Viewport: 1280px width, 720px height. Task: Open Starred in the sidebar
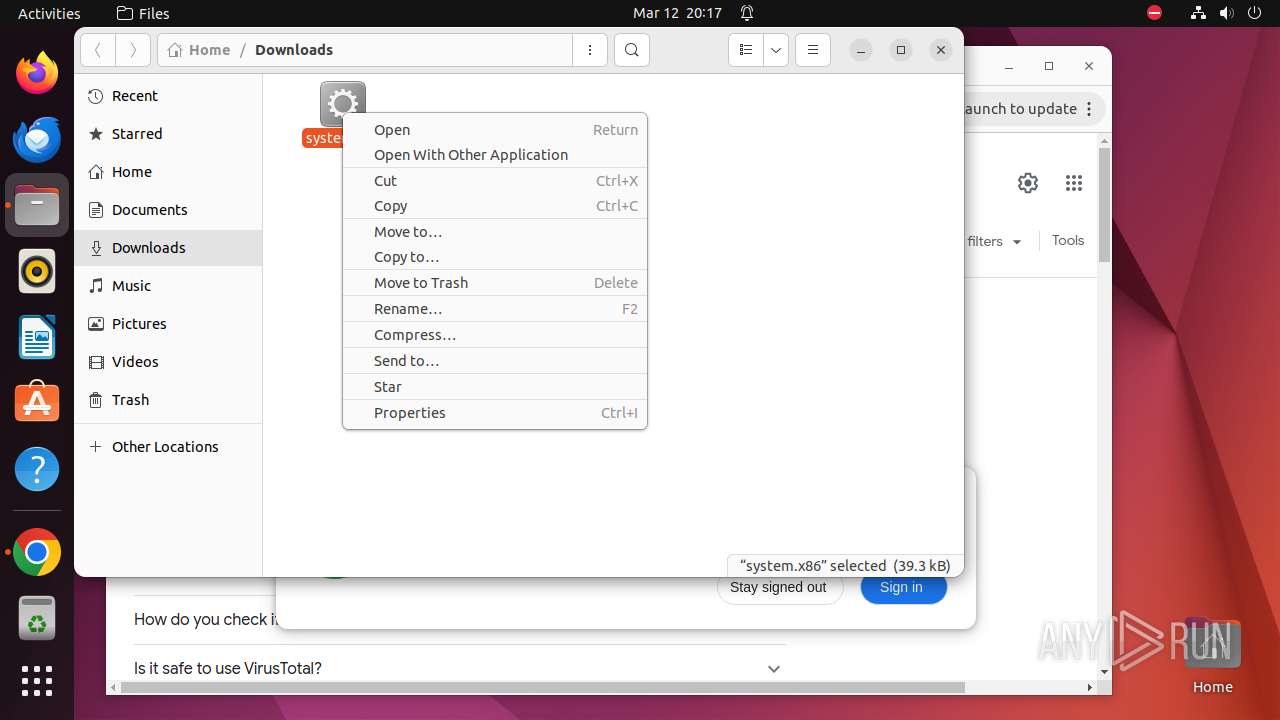(168, 134)
